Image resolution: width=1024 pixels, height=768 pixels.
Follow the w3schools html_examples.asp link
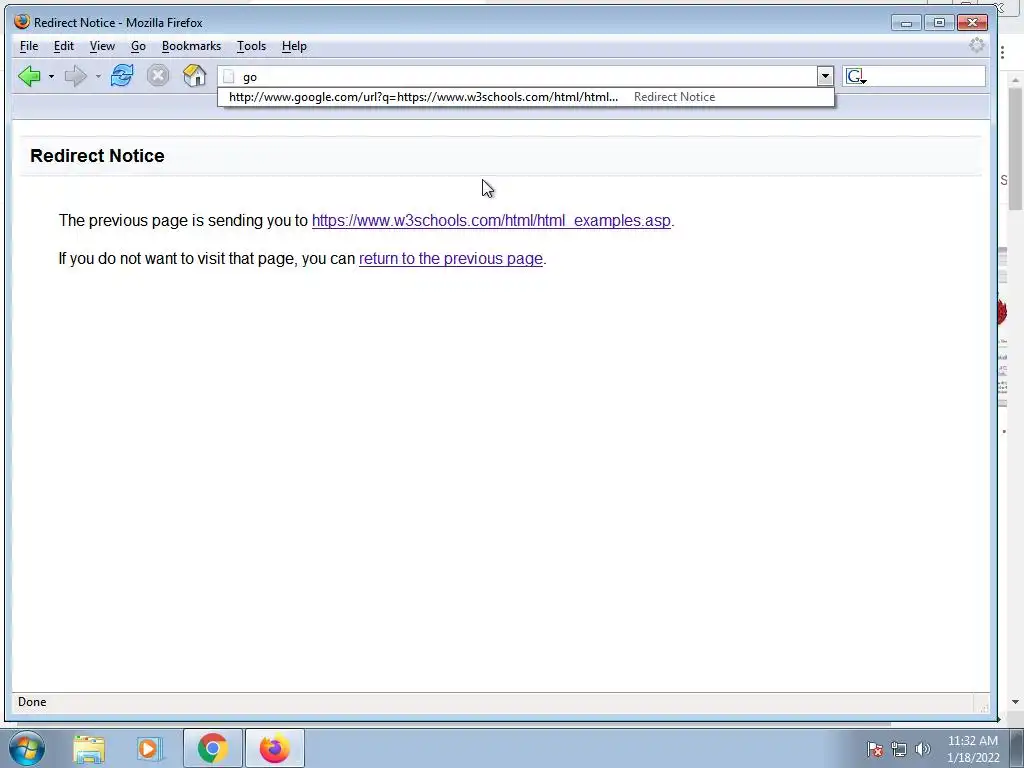coord(491,221)
